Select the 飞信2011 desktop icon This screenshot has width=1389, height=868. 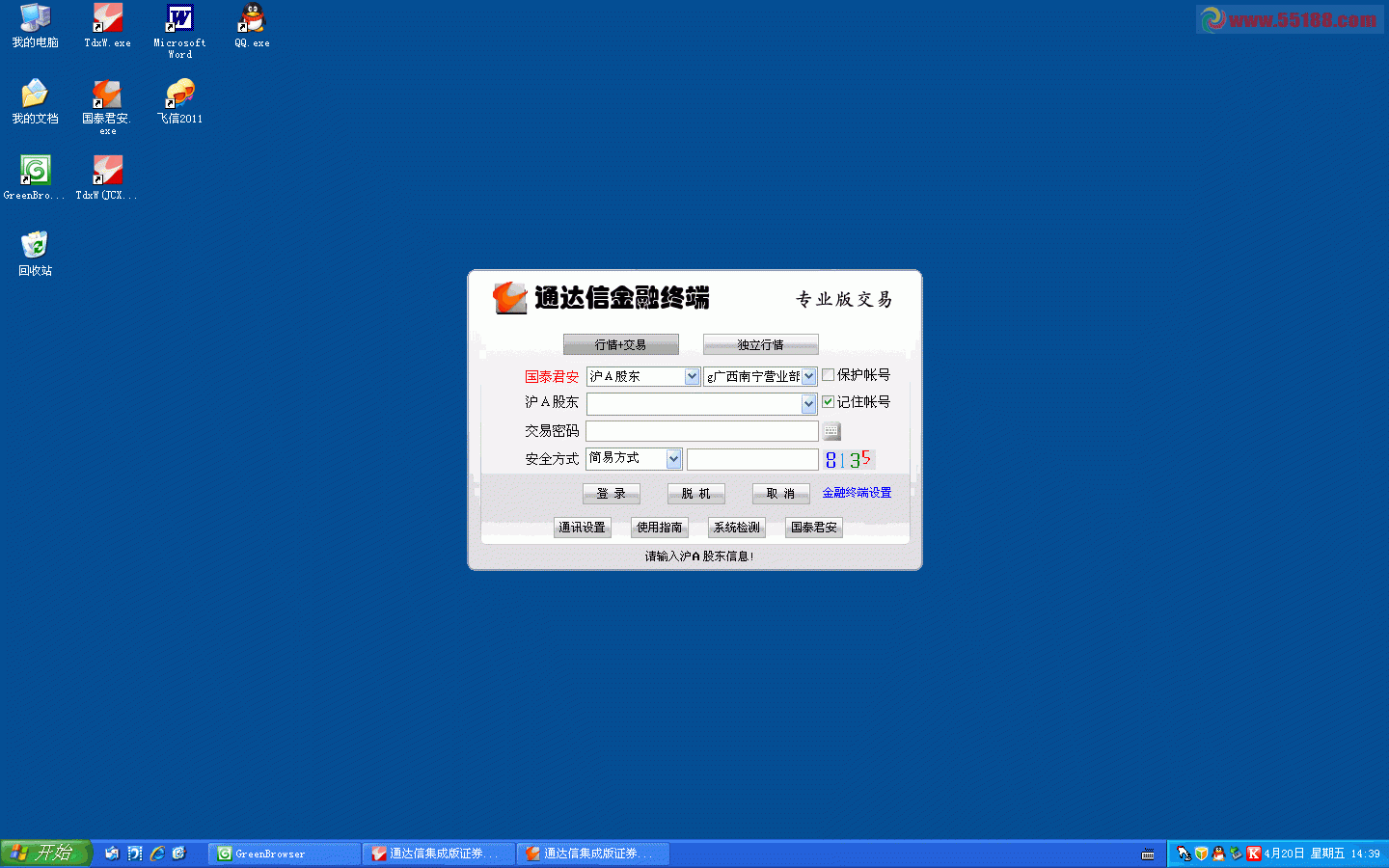(179, 102)
